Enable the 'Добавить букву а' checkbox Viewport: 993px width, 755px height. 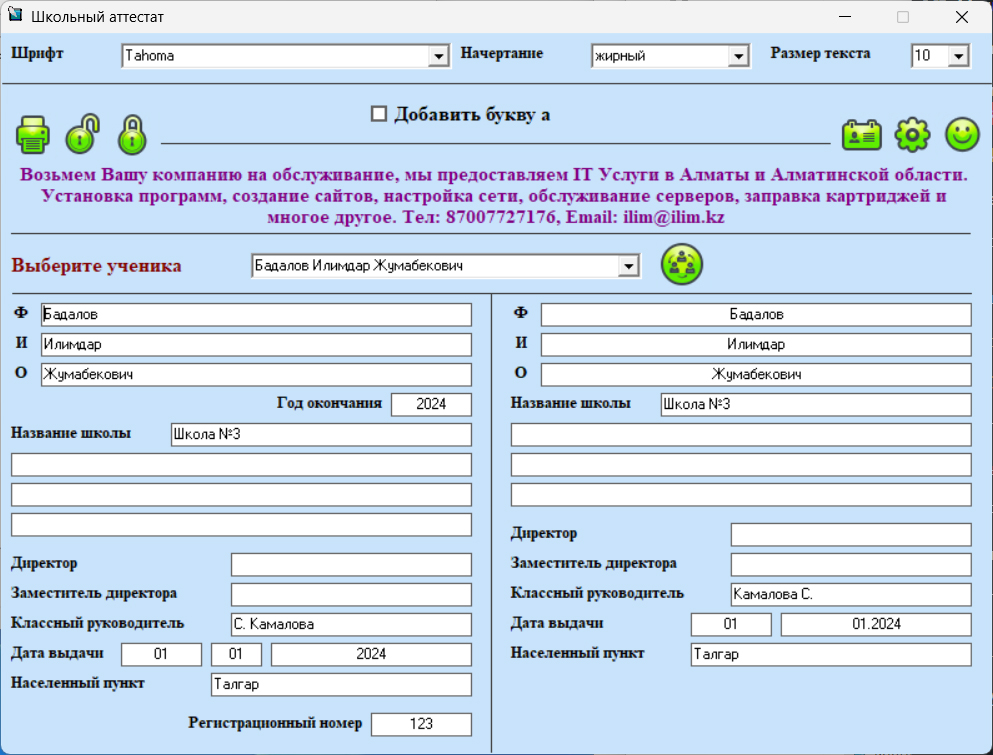click(x=379, y=114)
